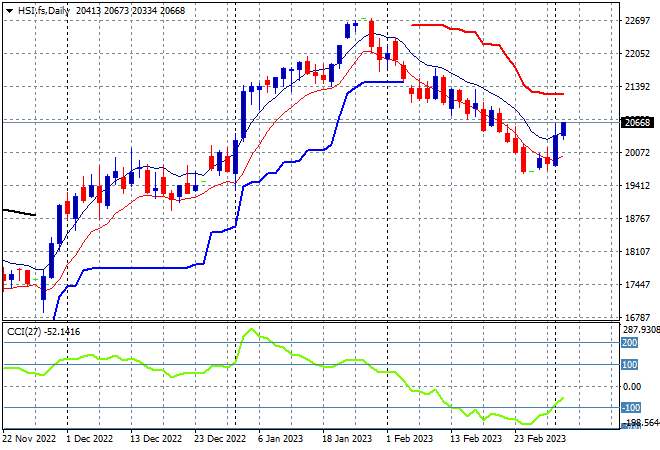The height and width of the screenshot is (450, 660).
Task: Click the 1 Feb 2023 date label
Action: 409,439
